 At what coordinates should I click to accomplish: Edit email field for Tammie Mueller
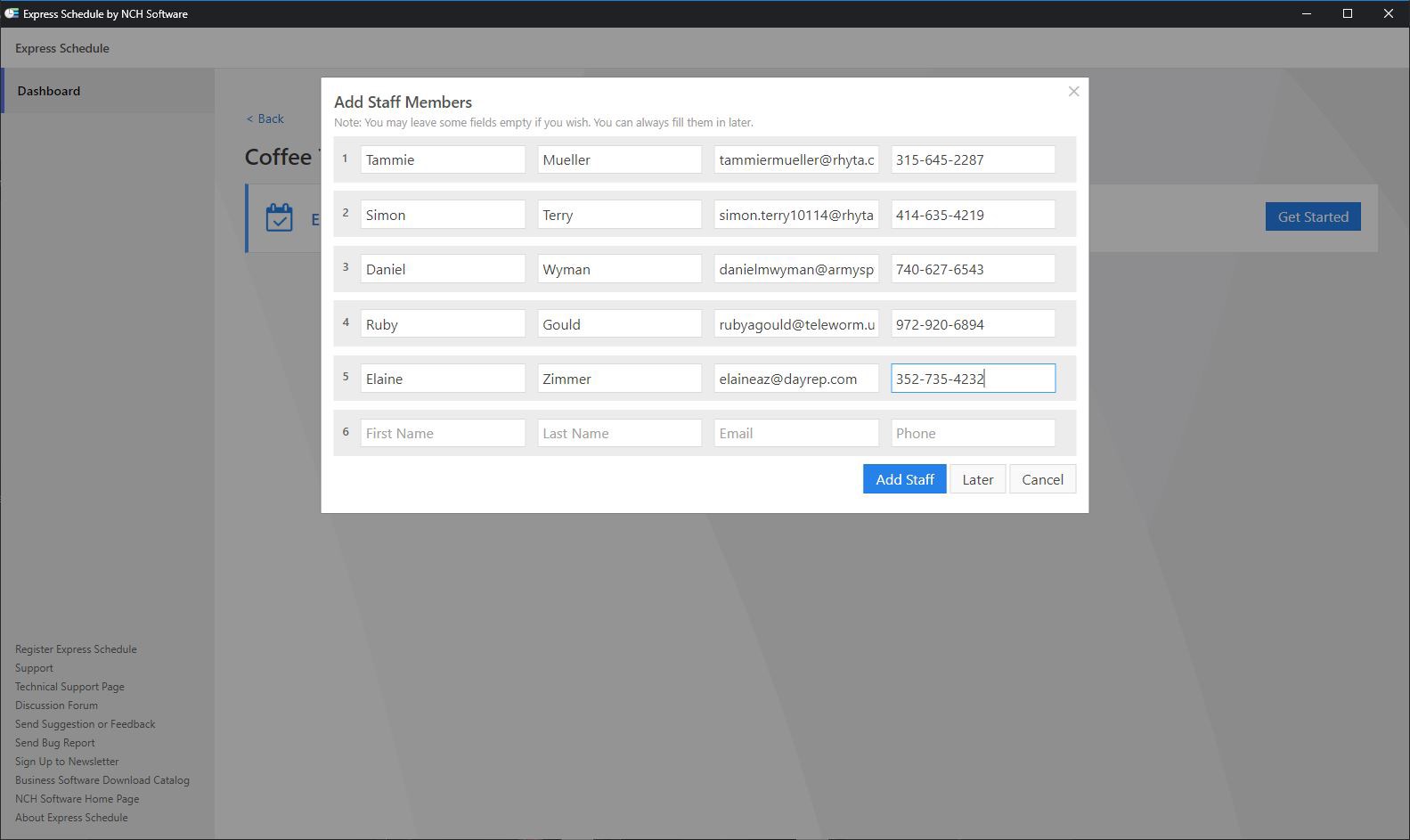pos(796,159)
